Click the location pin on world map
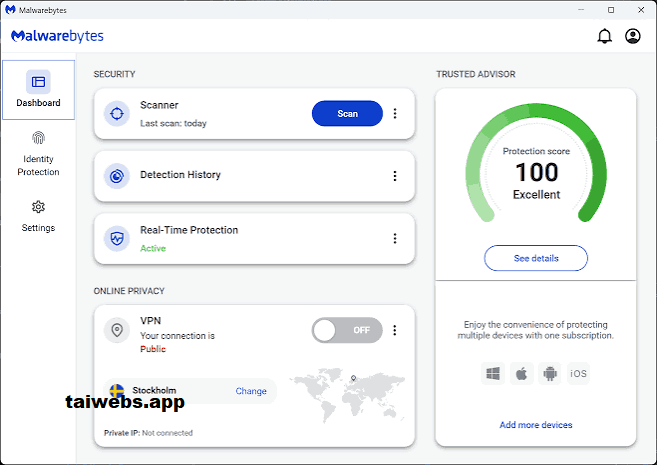Screen dimensions: 657x465 tap(353, 378)
